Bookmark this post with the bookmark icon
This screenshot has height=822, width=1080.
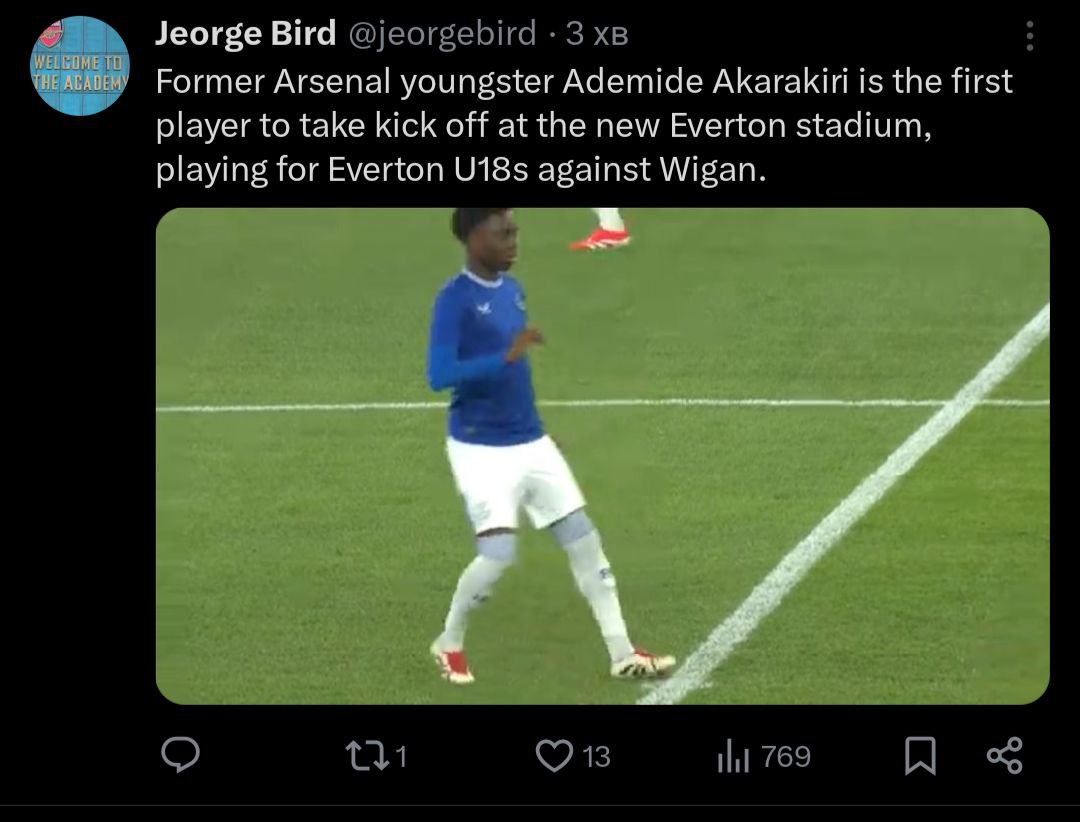919,756
